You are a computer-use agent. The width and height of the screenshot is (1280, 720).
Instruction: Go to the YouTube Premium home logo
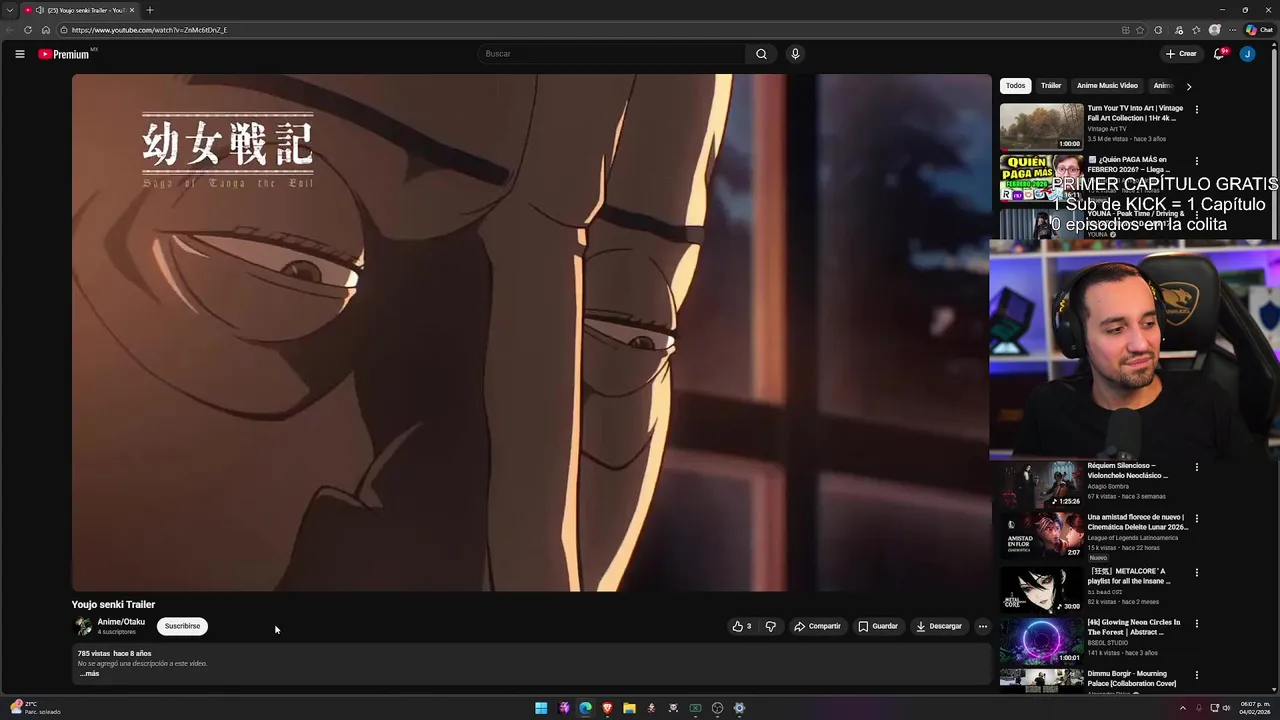[x=65, y=54]
